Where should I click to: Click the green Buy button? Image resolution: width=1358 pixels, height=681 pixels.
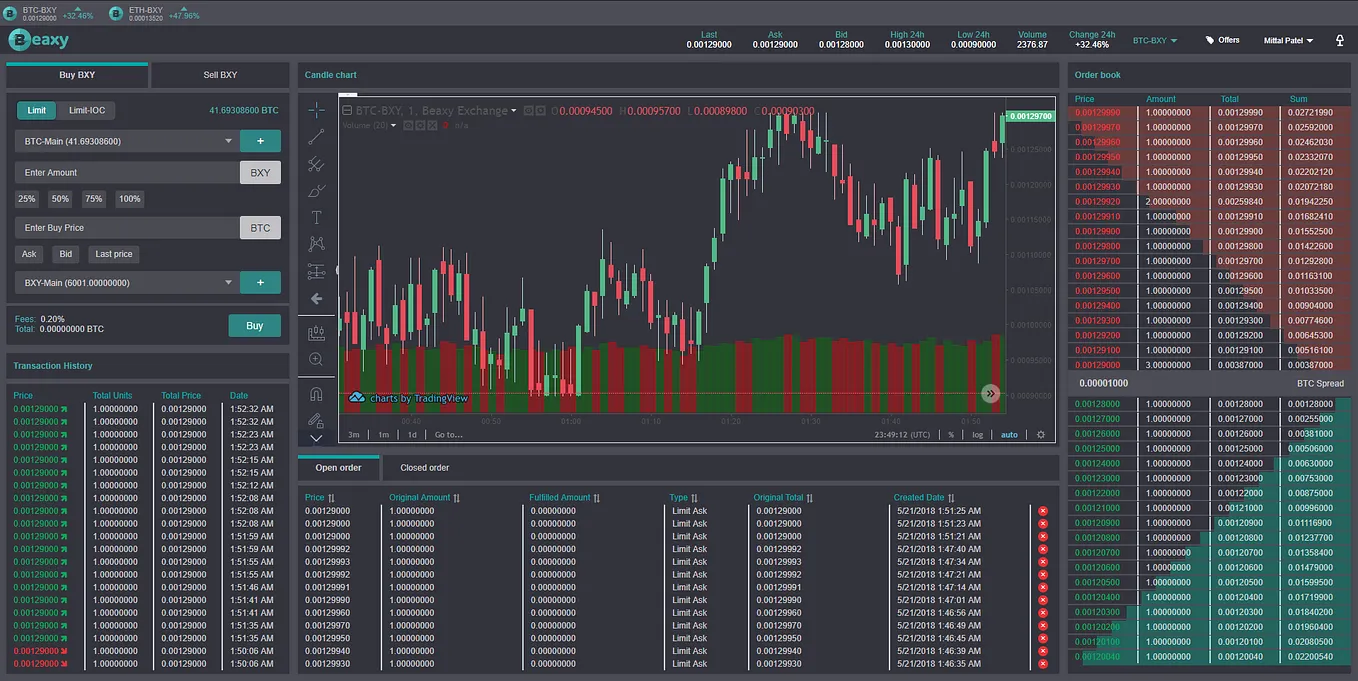[254, 325]
